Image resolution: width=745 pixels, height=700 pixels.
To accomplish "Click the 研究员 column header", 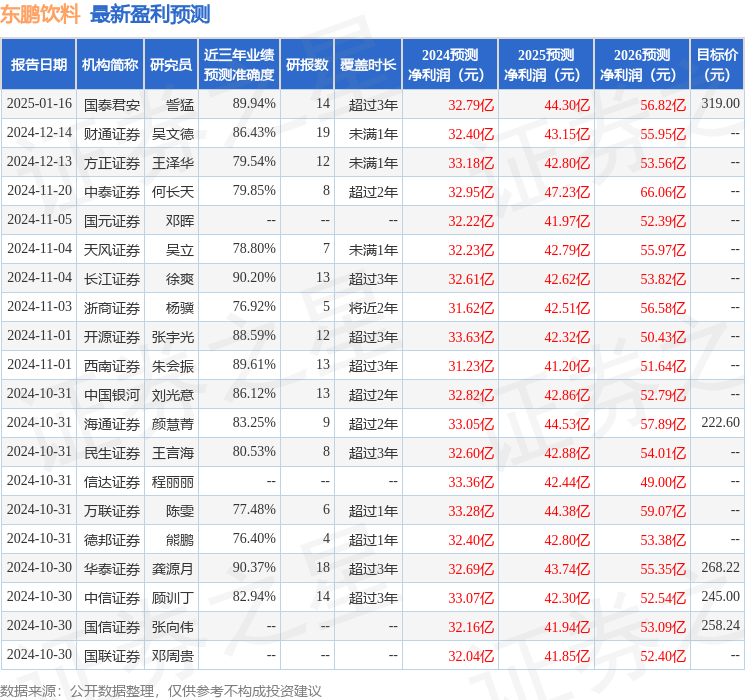I will point(171,65).
